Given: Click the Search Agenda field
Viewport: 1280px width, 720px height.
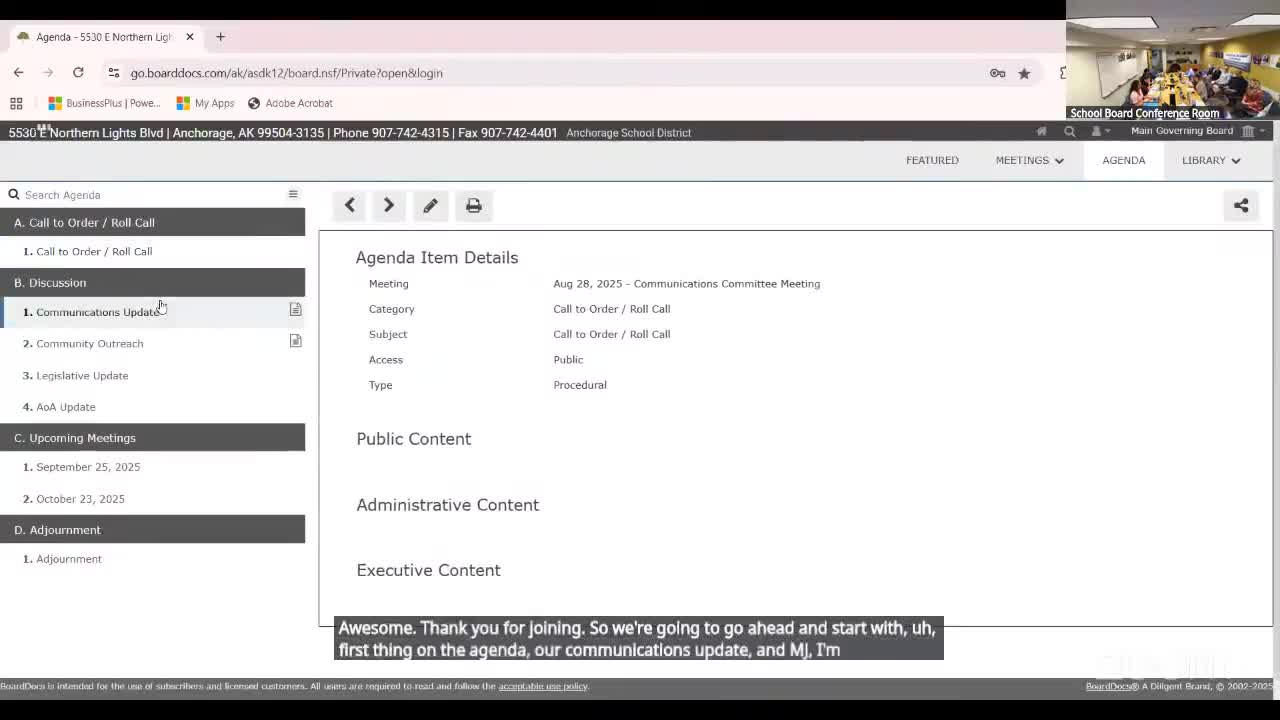Looking at the screenshot, I should pos(150,195).
